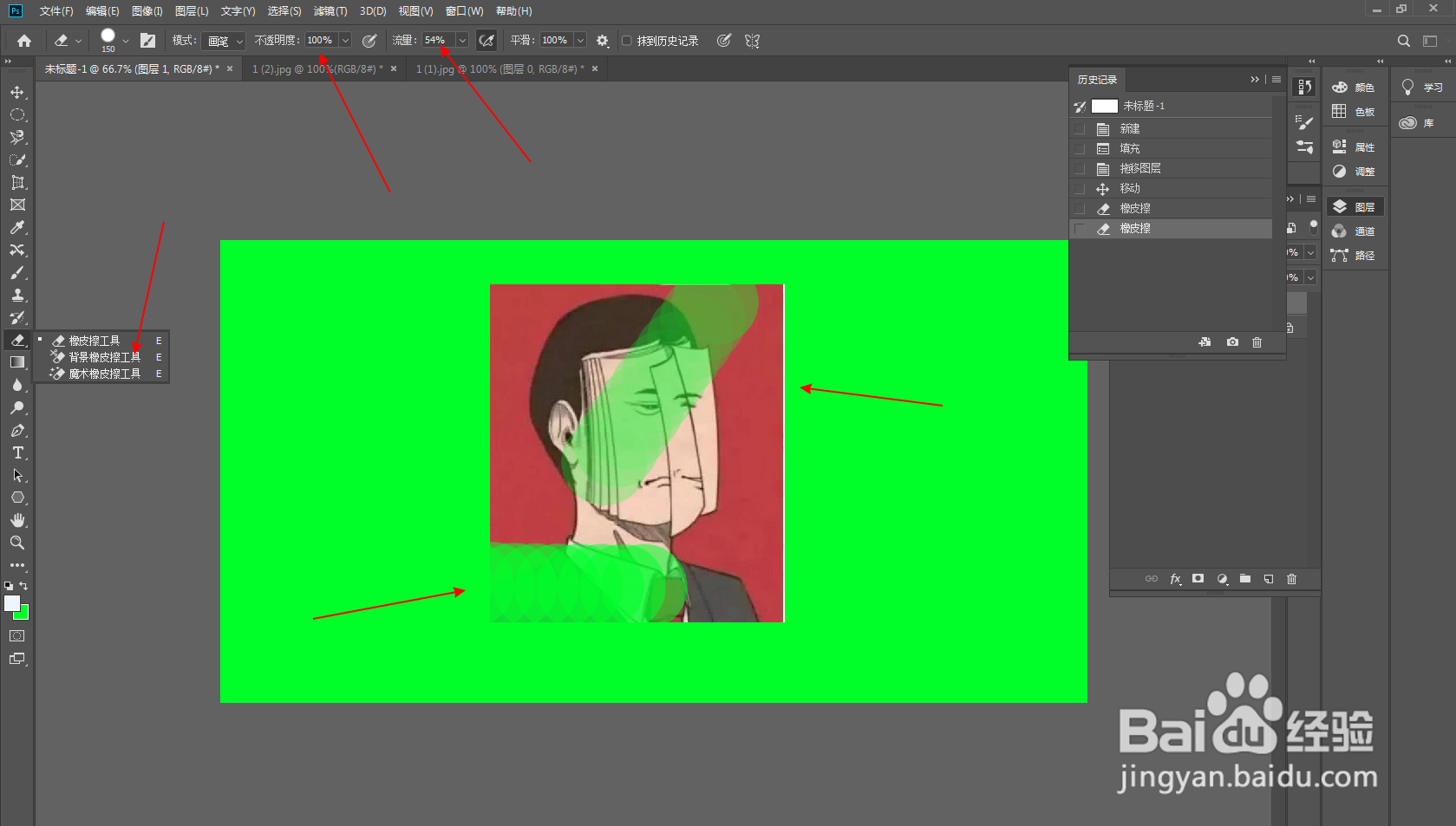Click the 未标题-1 history snapshot thumbnail

pyautogui.click(x=1104, y=106)
